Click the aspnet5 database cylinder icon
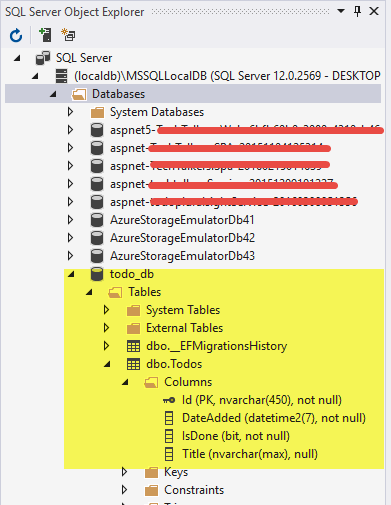Image resolution: width=391 pixels, height=505 pixels. coord(97,130)
